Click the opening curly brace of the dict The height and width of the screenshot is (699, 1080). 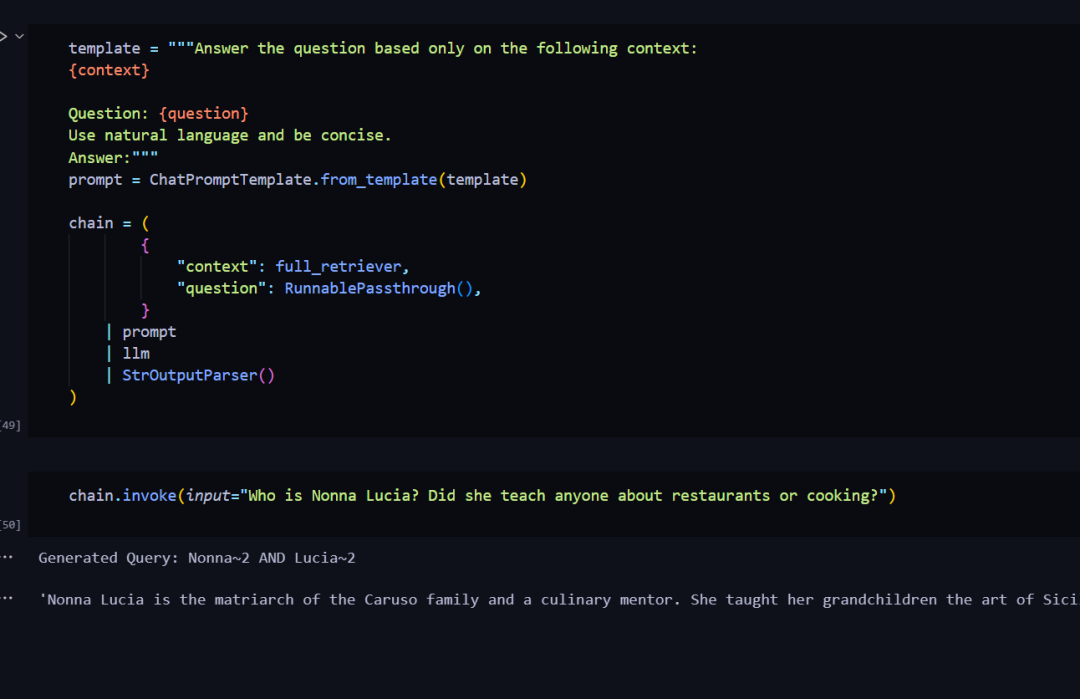(x=145, y=245)
